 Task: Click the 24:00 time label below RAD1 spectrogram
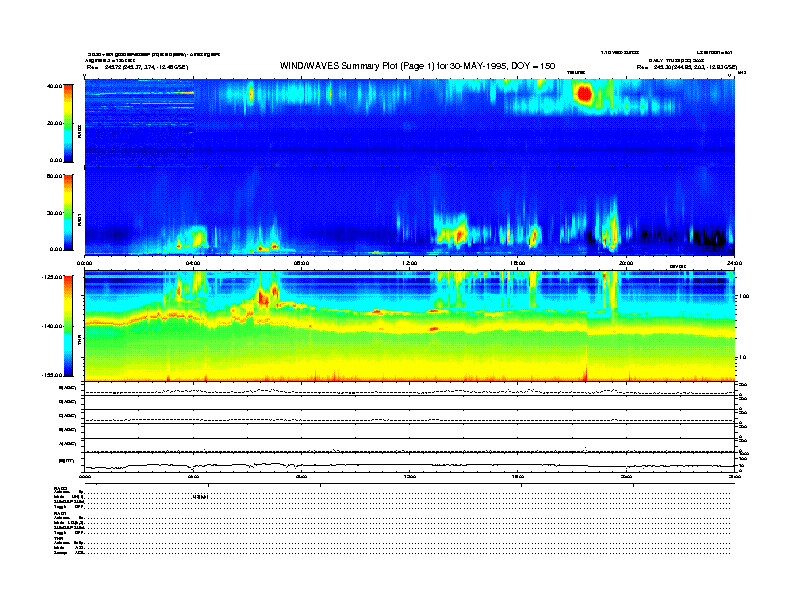[734, 263]
